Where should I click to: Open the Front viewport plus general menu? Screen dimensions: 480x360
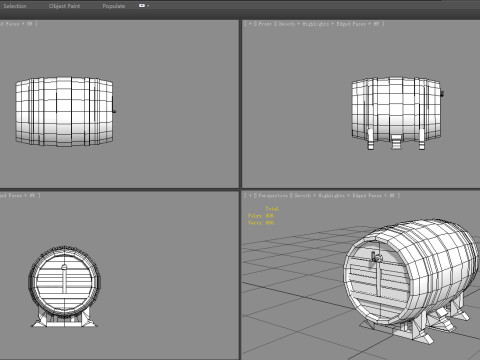click(x=250, y=24)
